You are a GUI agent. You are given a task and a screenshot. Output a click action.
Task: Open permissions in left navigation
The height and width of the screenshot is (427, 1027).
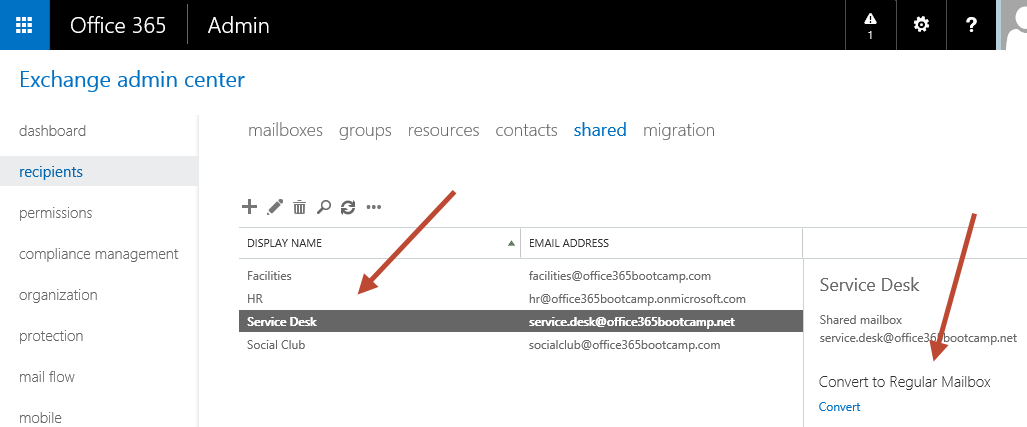pyautogui.click(x=56, y=213)
